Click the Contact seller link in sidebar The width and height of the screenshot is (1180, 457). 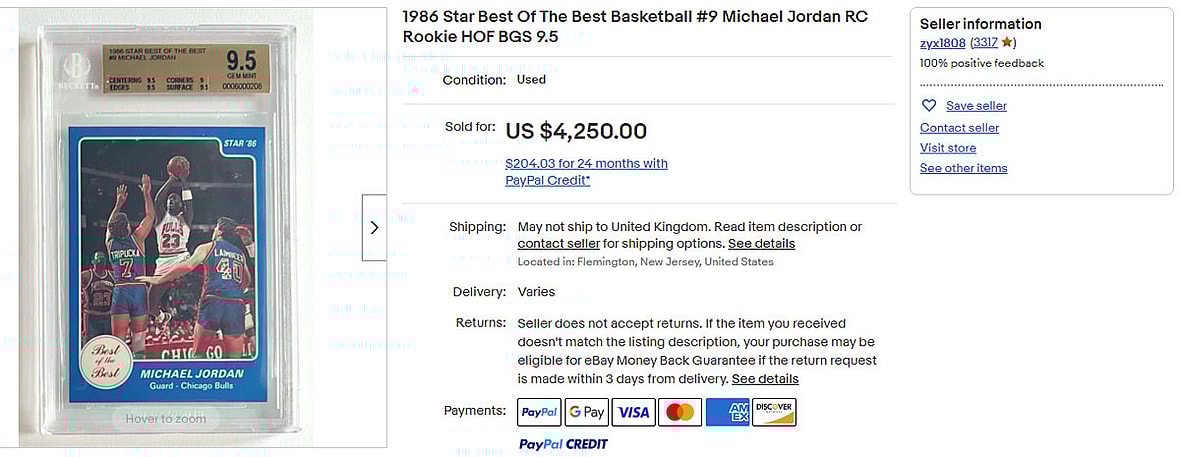click(959, 128)
